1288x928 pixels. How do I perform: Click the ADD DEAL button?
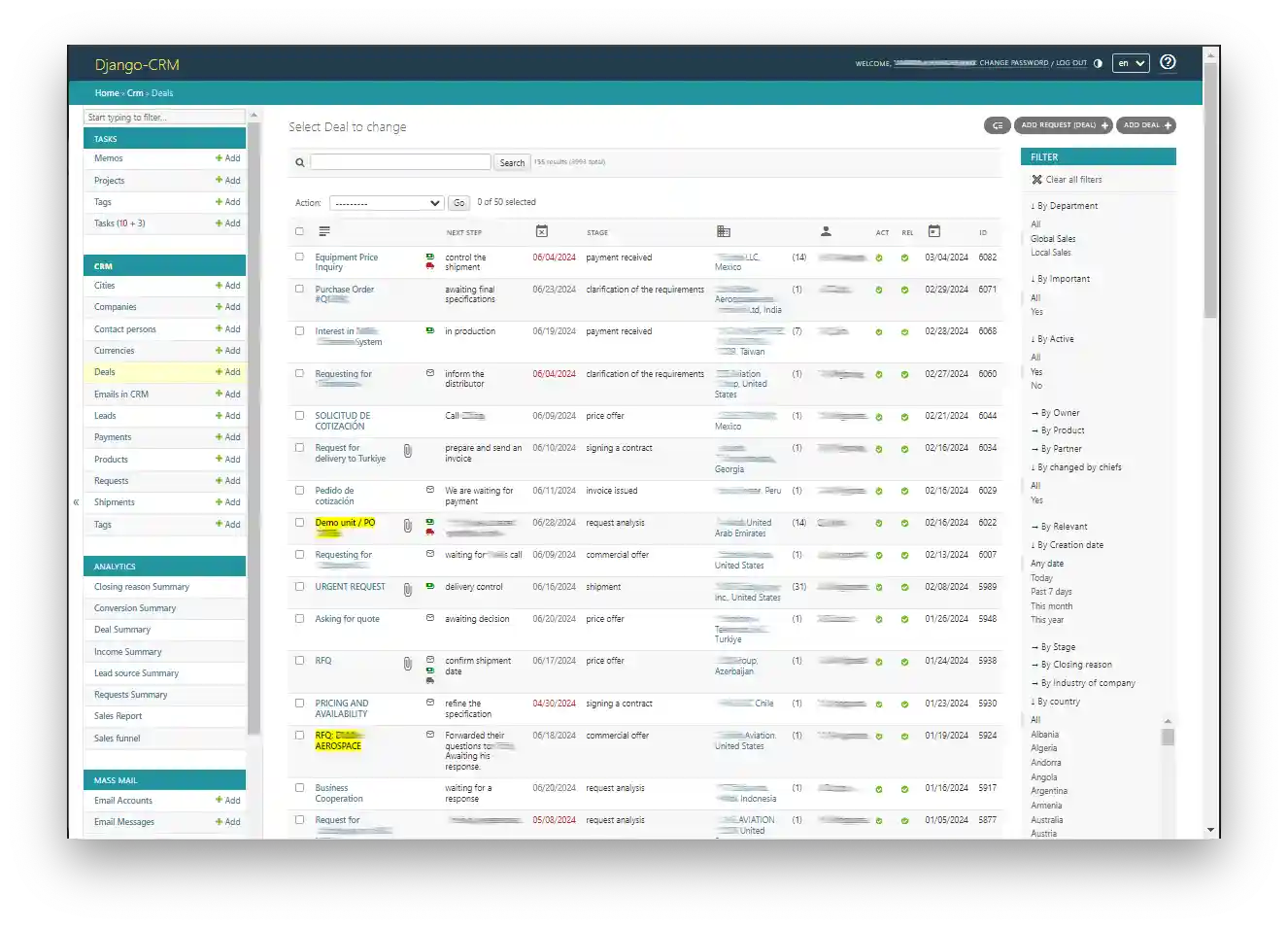[1146, 125]
